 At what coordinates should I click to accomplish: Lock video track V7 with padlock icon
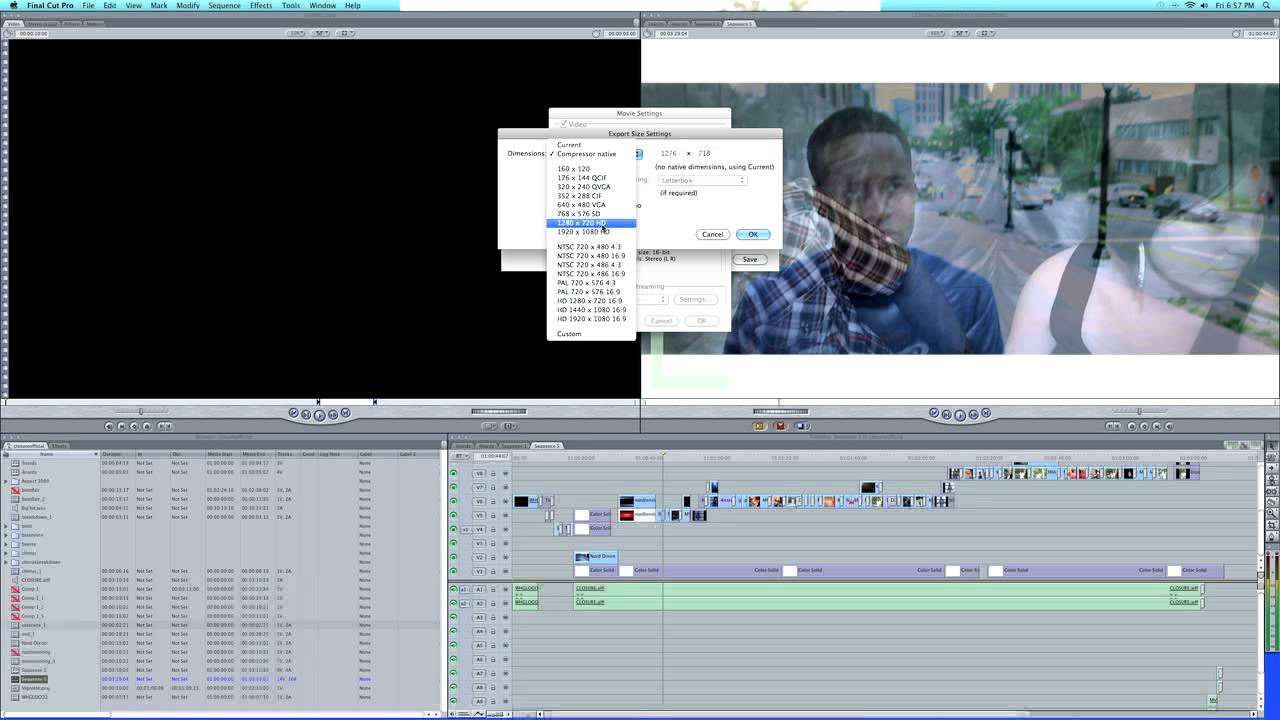493,487
